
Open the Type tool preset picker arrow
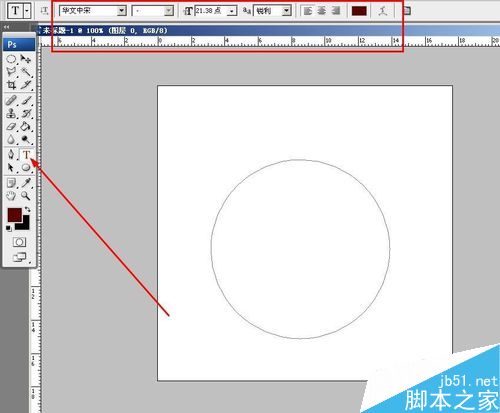click(x=27, y=11)
